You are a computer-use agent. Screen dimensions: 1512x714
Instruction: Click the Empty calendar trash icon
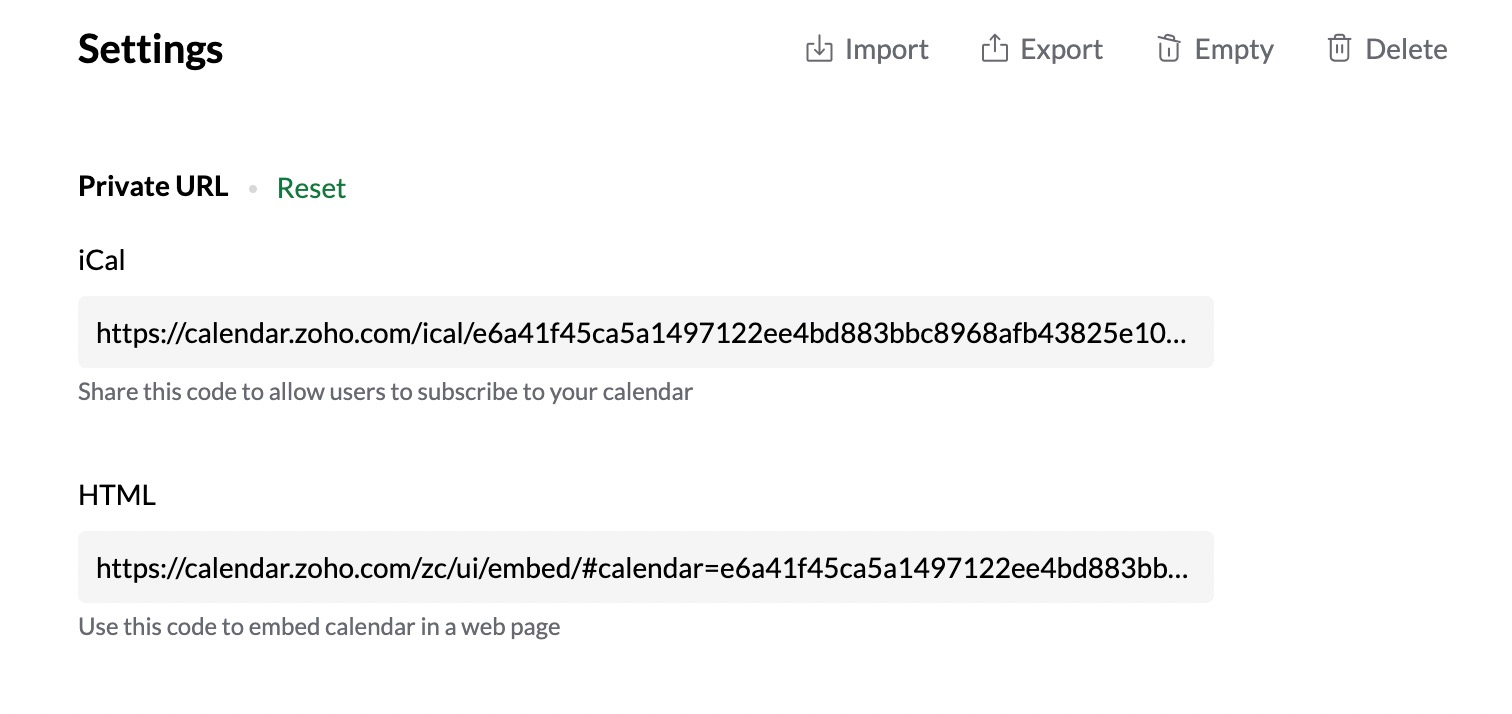pyautogui.click(x=1169, y=49)
